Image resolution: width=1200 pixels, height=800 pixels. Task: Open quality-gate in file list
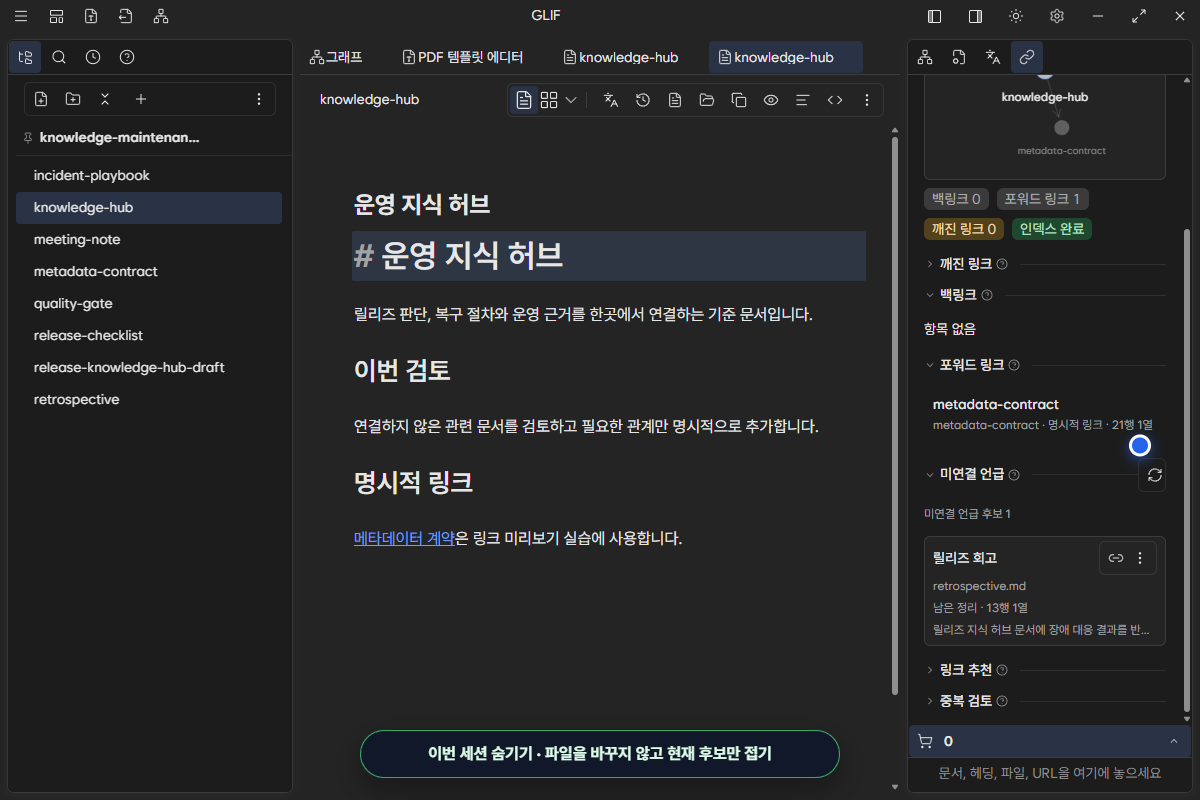(x=149, y=304)
